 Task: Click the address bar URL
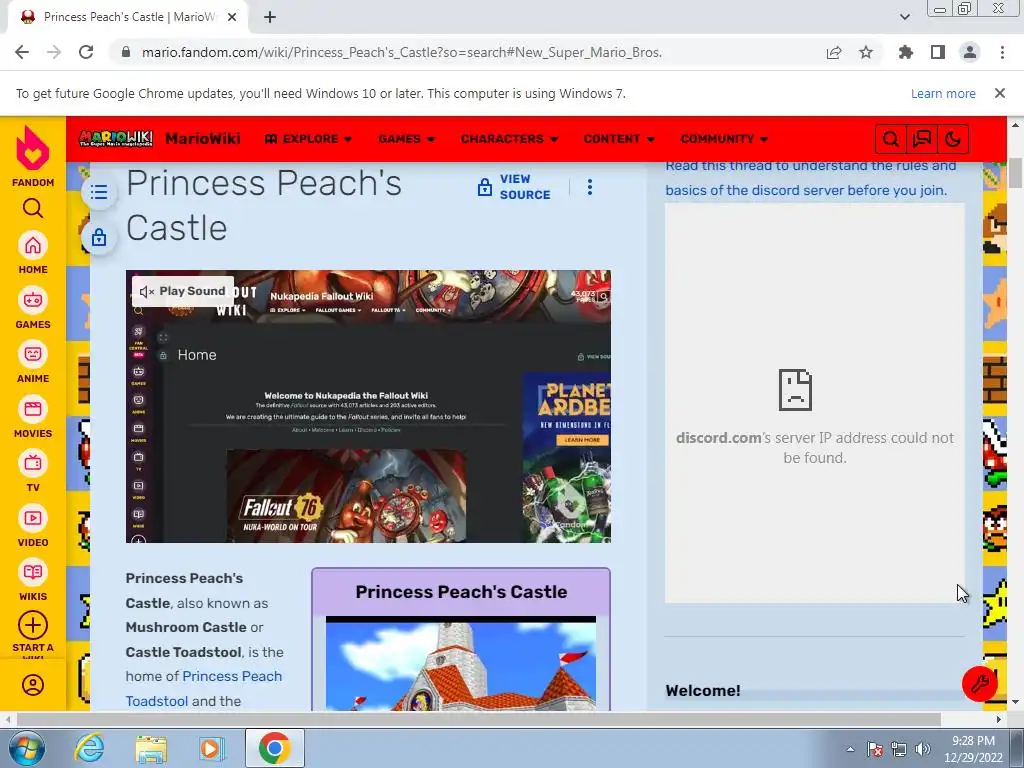tap(402, 52)
